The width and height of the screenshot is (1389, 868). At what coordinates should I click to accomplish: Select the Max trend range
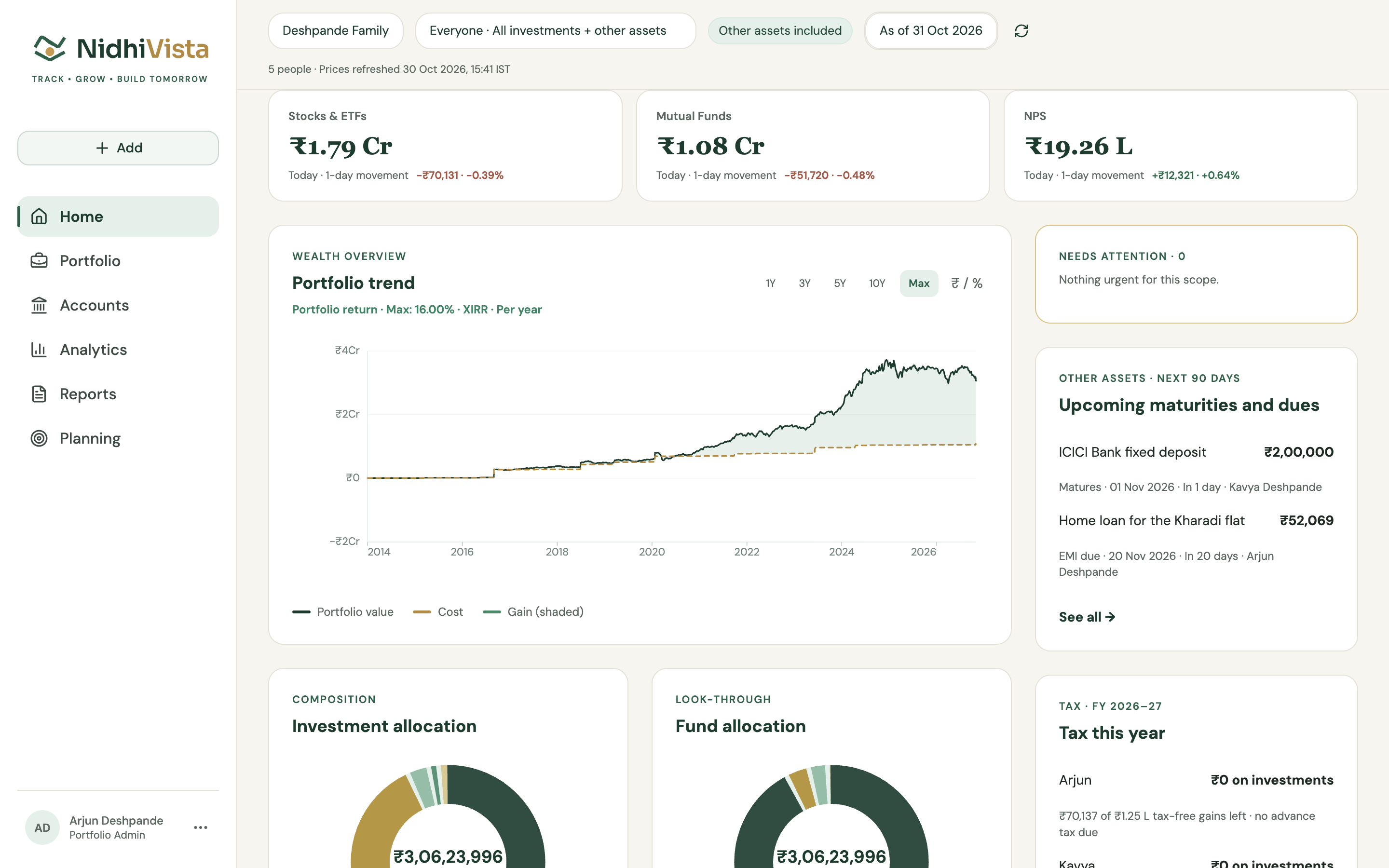pyautogui.click(x=919, y=284)
